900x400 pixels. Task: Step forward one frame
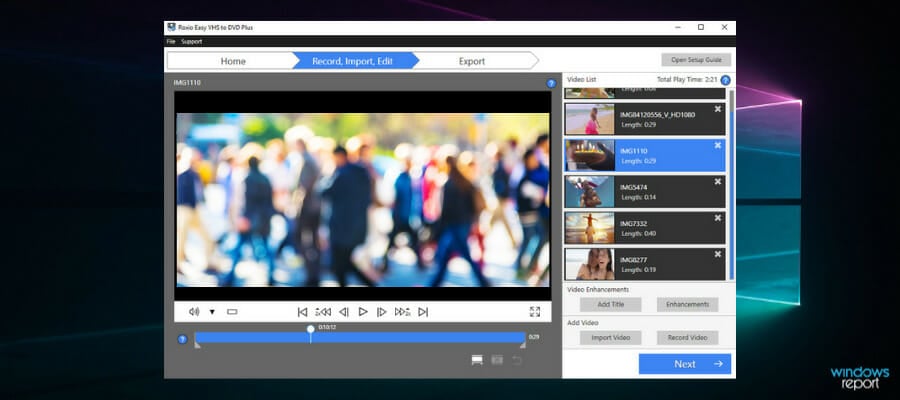pos(382,312)
